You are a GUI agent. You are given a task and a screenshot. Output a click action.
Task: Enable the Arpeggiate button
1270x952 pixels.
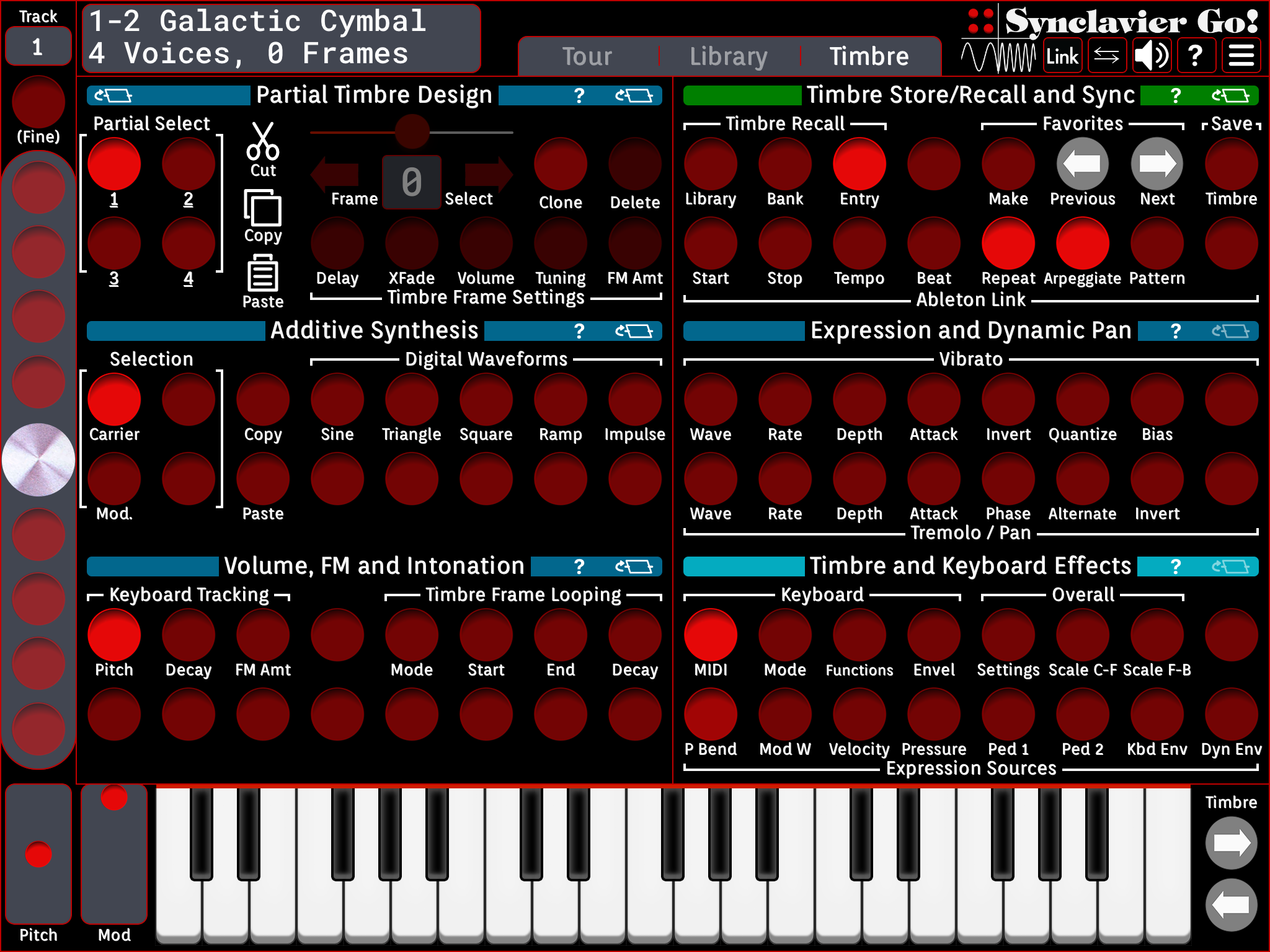point(1082,242)
